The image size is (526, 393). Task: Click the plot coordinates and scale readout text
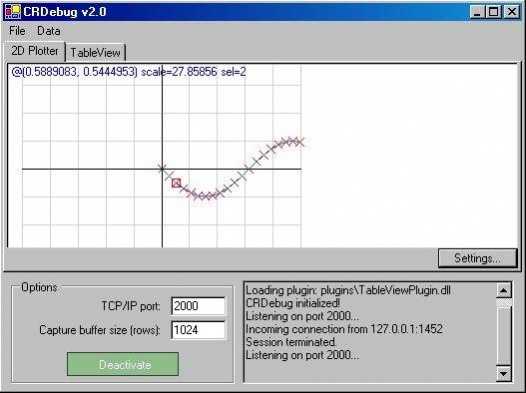click(x=128, y=72)
